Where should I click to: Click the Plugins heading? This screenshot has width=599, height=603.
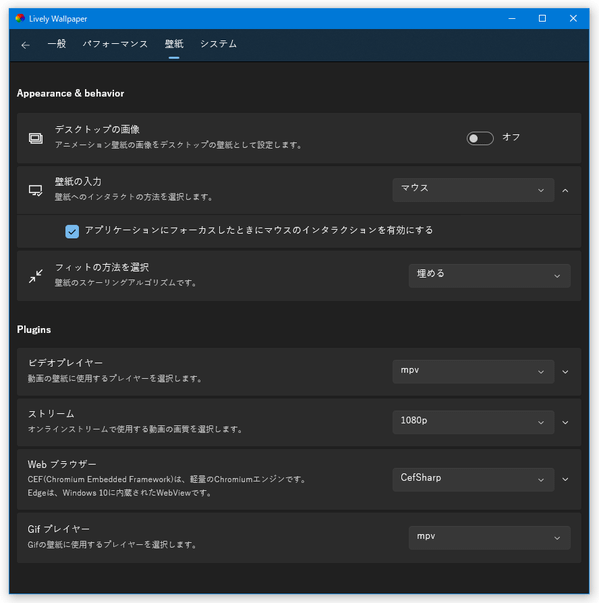click(x=34, y=330)
